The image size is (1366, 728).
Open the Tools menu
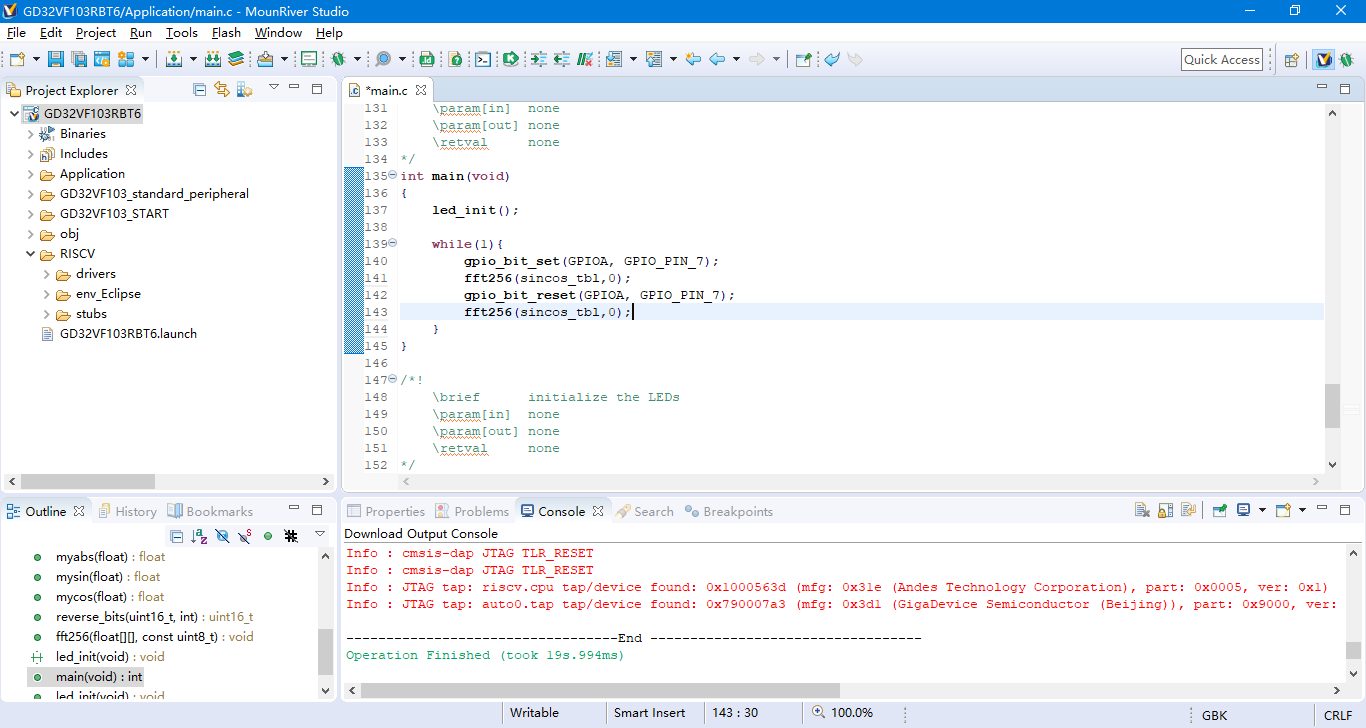182,32
